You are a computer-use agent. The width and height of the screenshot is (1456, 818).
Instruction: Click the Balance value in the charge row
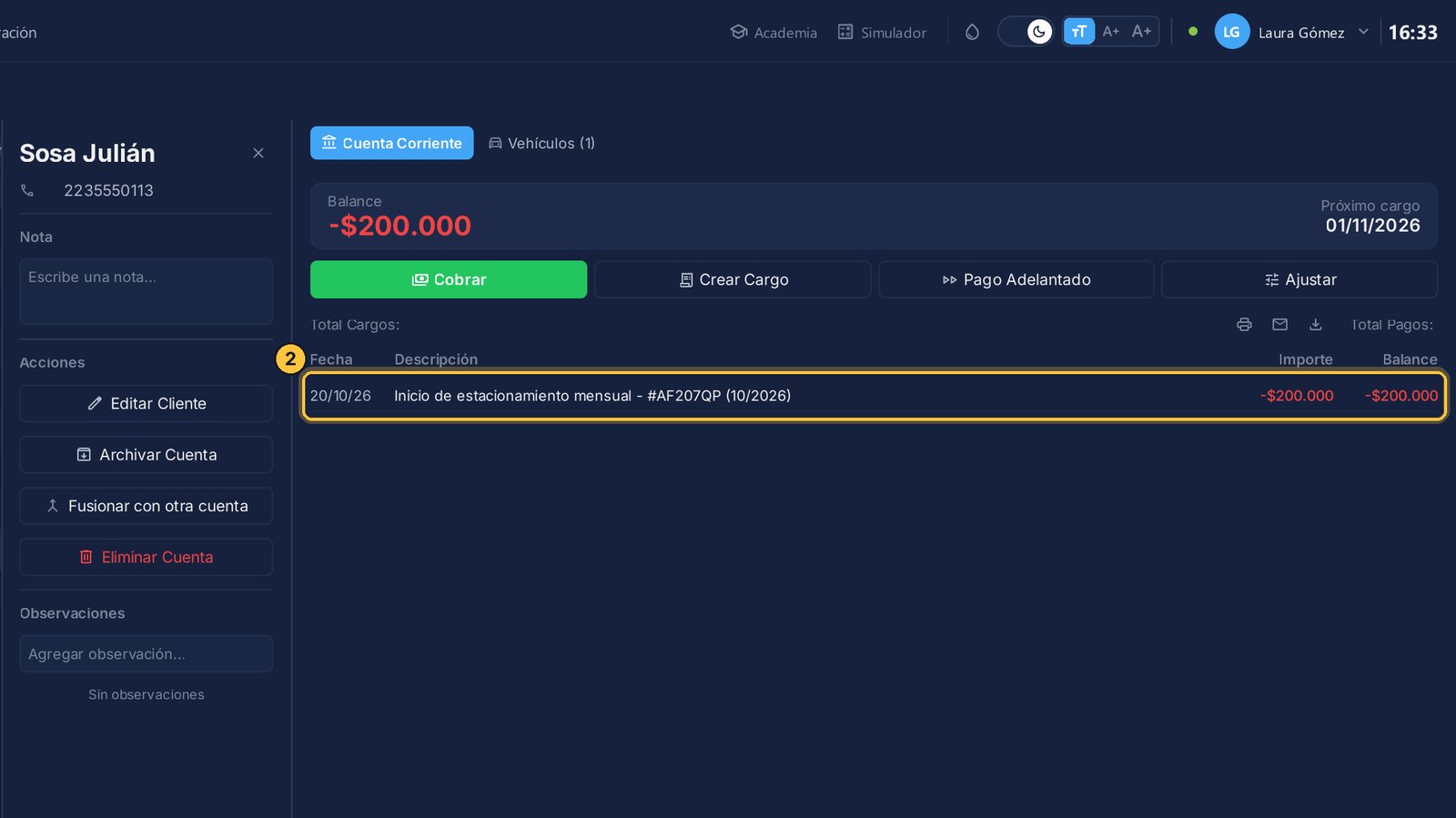[1401, 396]
